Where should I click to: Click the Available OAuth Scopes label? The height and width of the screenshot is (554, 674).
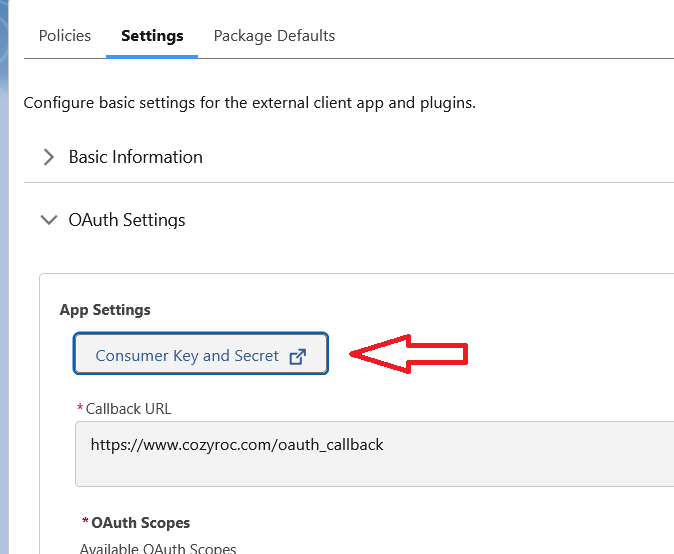[158, 548]
